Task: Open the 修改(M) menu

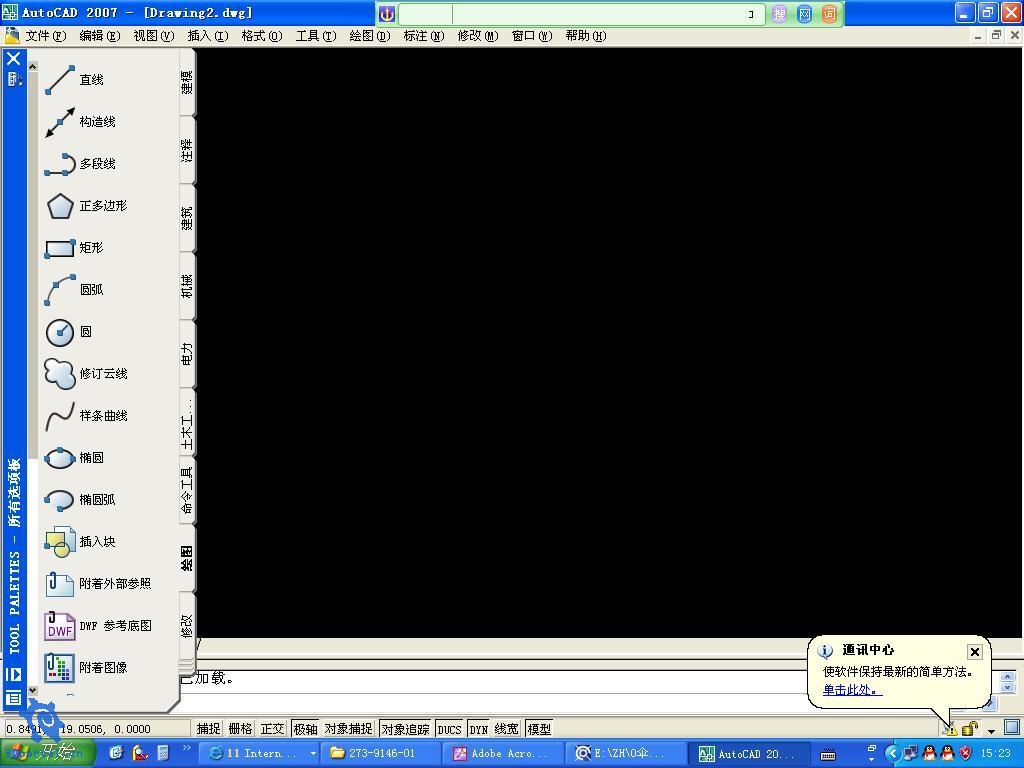Action: tap(478, 36)
